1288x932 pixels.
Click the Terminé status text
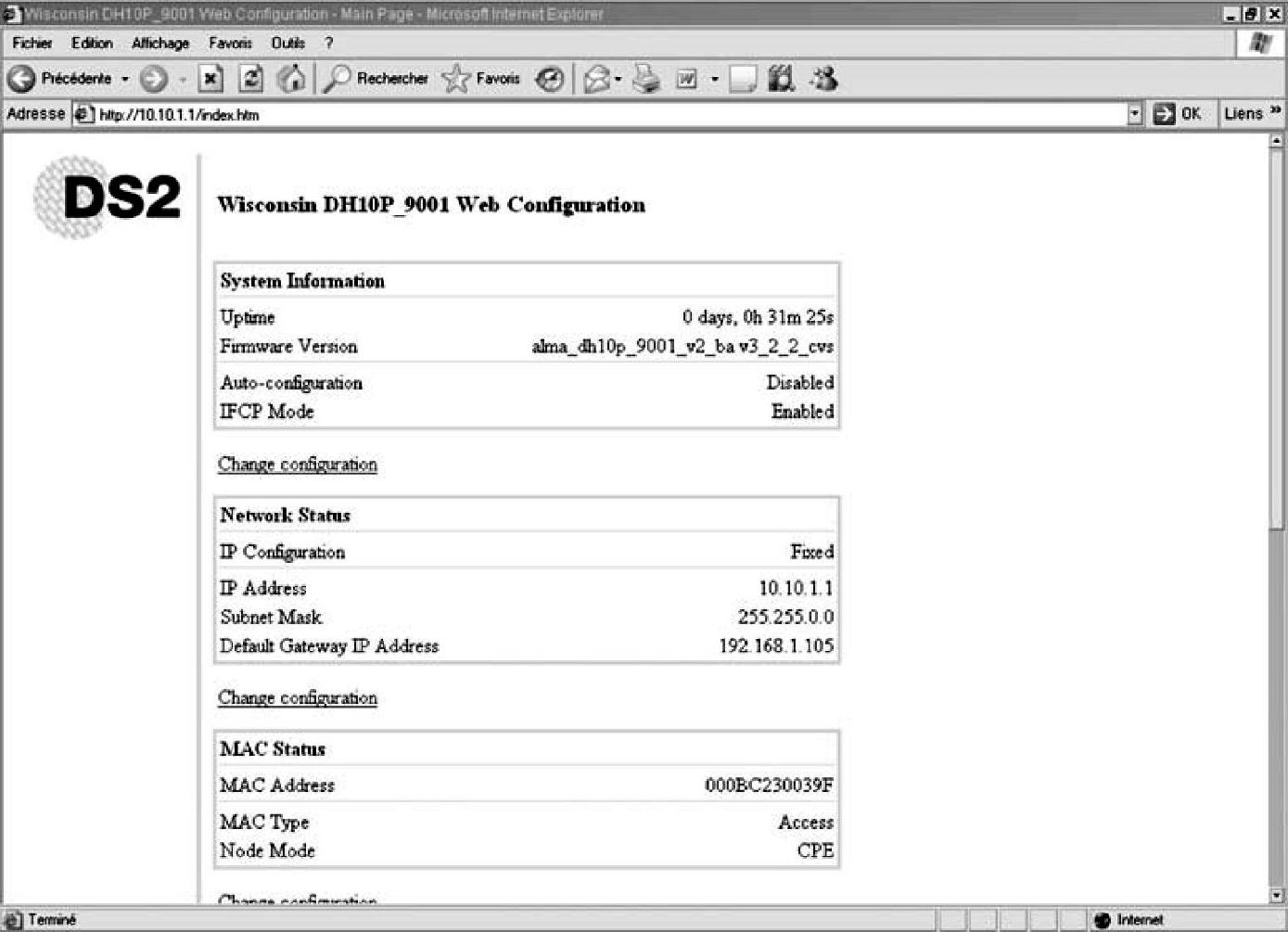click(52, 920)
